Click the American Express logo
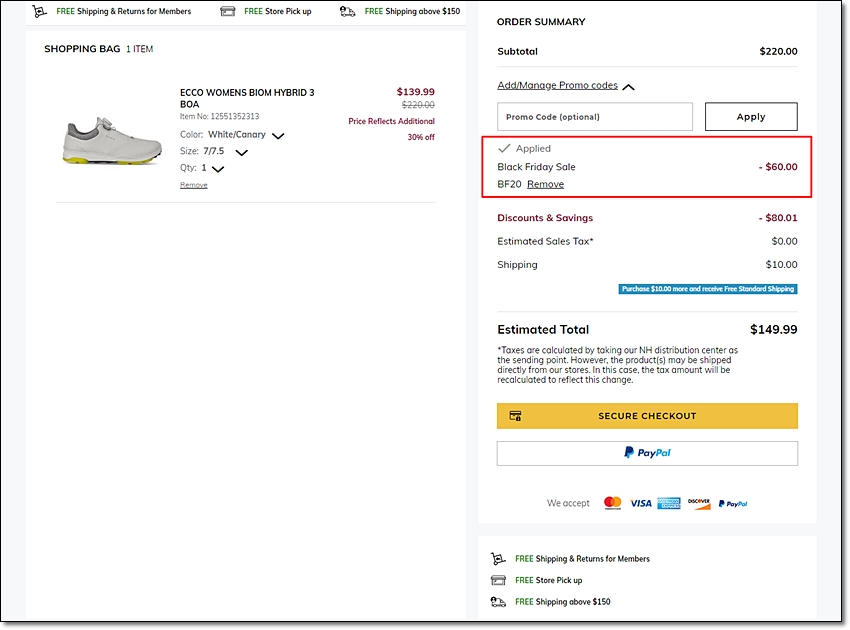The image size is (850, 630). 669,503
